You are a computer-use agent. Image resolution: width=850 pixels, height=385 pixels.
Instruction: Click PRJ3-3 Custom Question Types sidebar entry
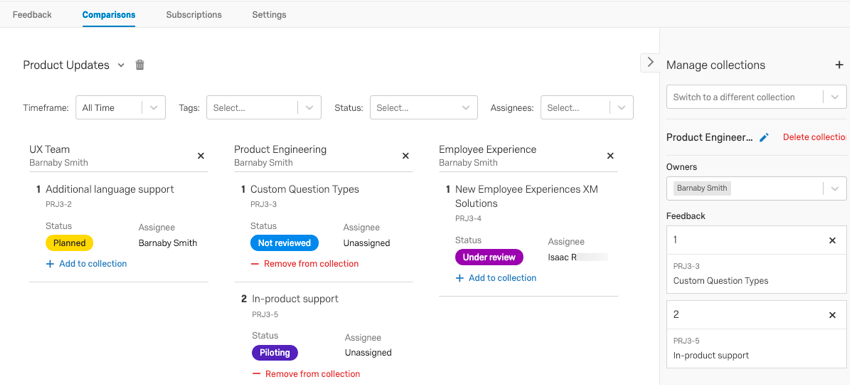[756, 274]
